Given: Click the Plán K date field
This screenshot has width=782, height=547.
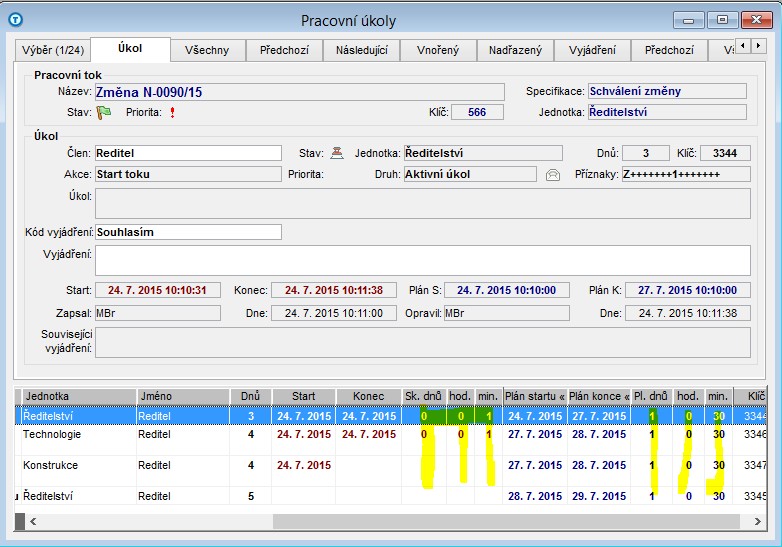Looking at the screenshot, I should (688, 290).
